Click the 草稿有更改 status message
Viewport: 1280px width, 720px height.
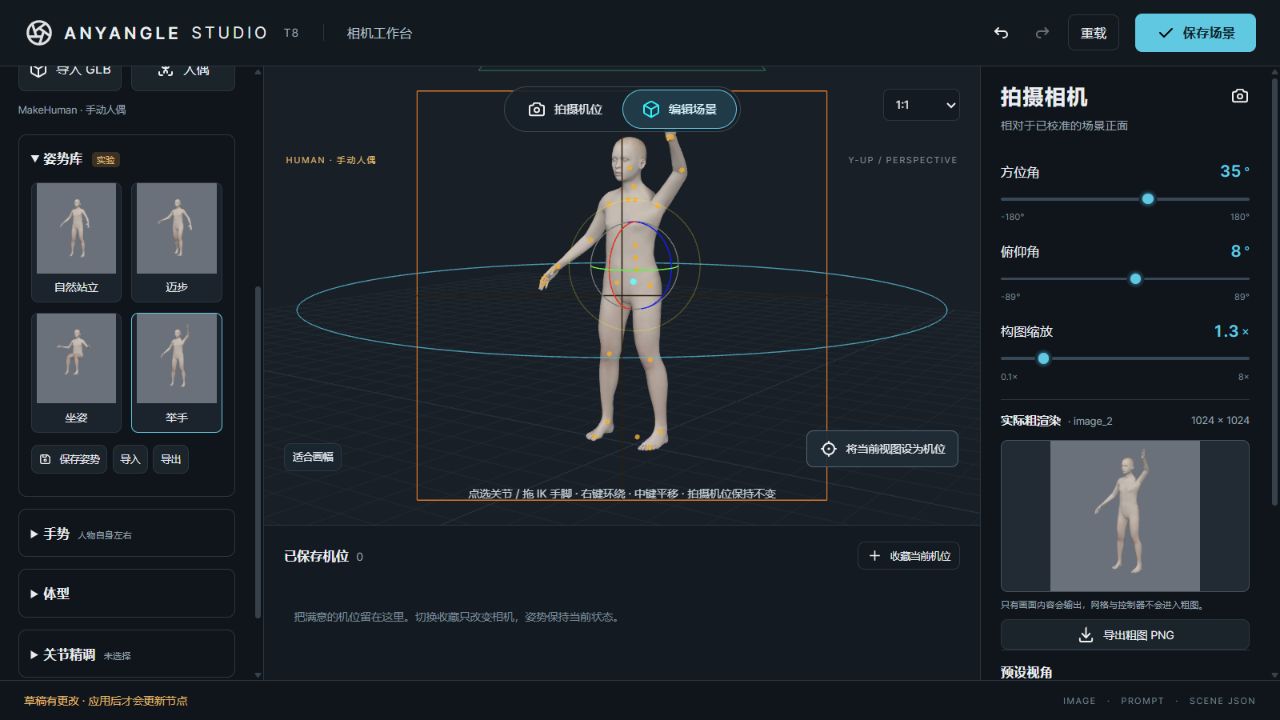click(105, 701)
